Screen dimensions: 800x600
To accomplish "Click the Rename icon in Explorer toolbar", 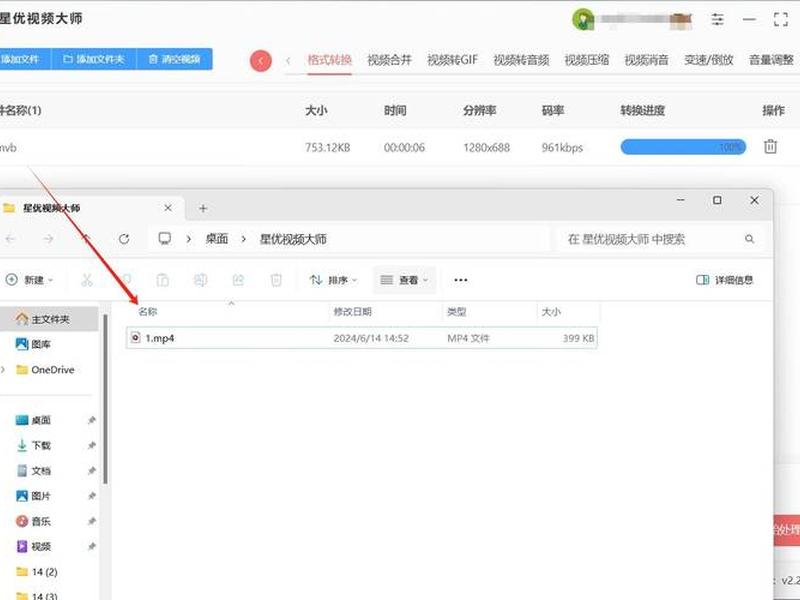I will (200, 280).
